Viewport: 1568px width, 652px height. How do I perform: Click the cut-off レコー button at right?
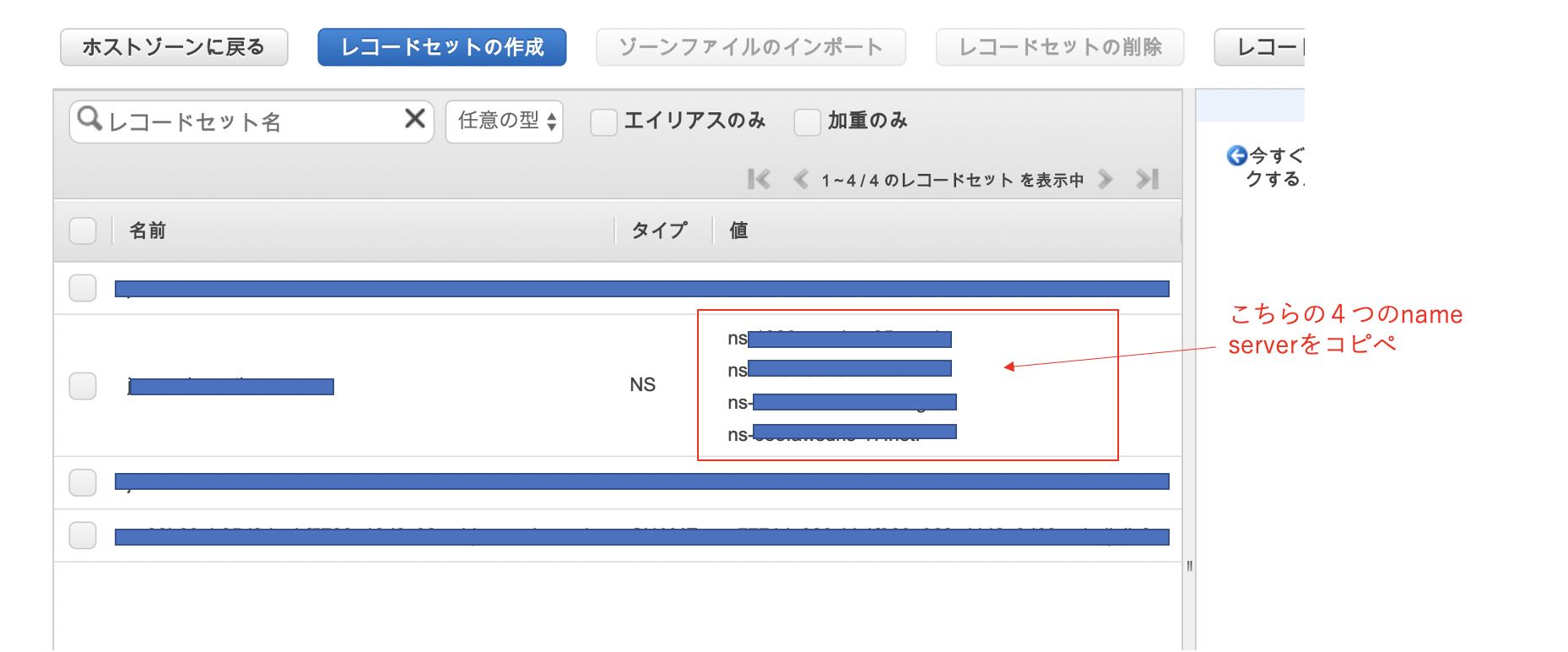1260,47
